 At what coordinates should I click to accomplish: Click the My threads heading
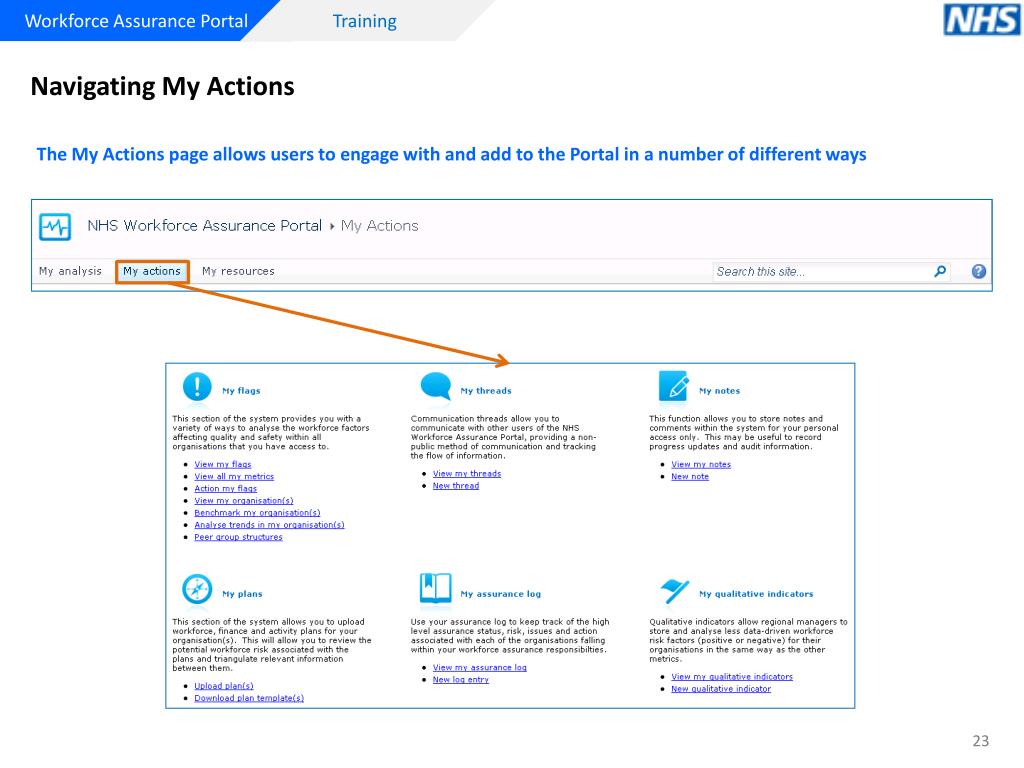pyautogui.click(x=486, y=391)
